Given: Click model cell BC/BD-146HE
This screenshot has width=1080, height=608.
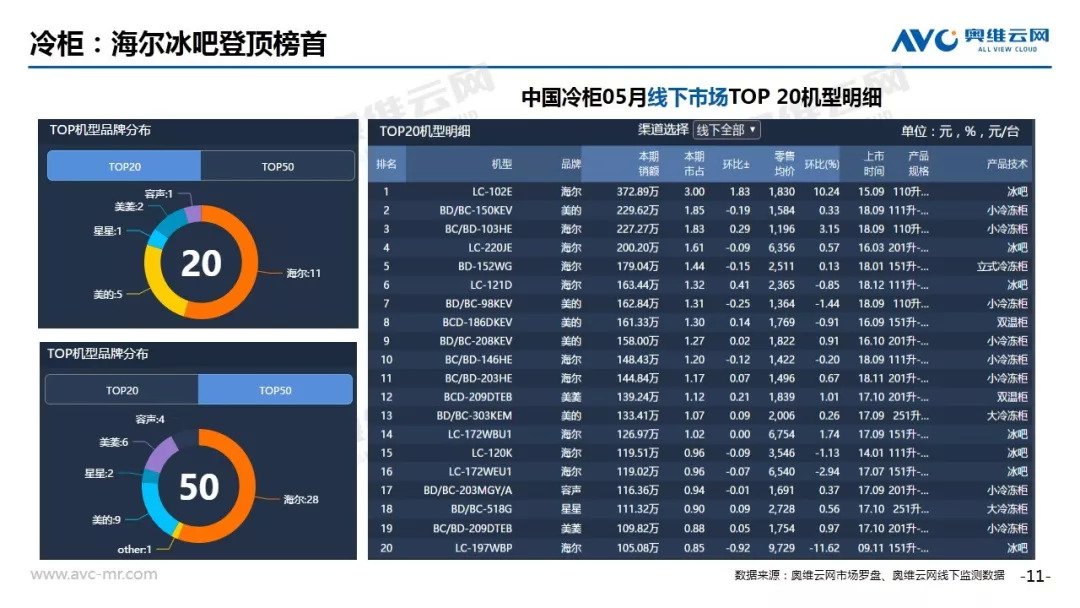Looking at the screenshot, I should click(x=478, y=359).
